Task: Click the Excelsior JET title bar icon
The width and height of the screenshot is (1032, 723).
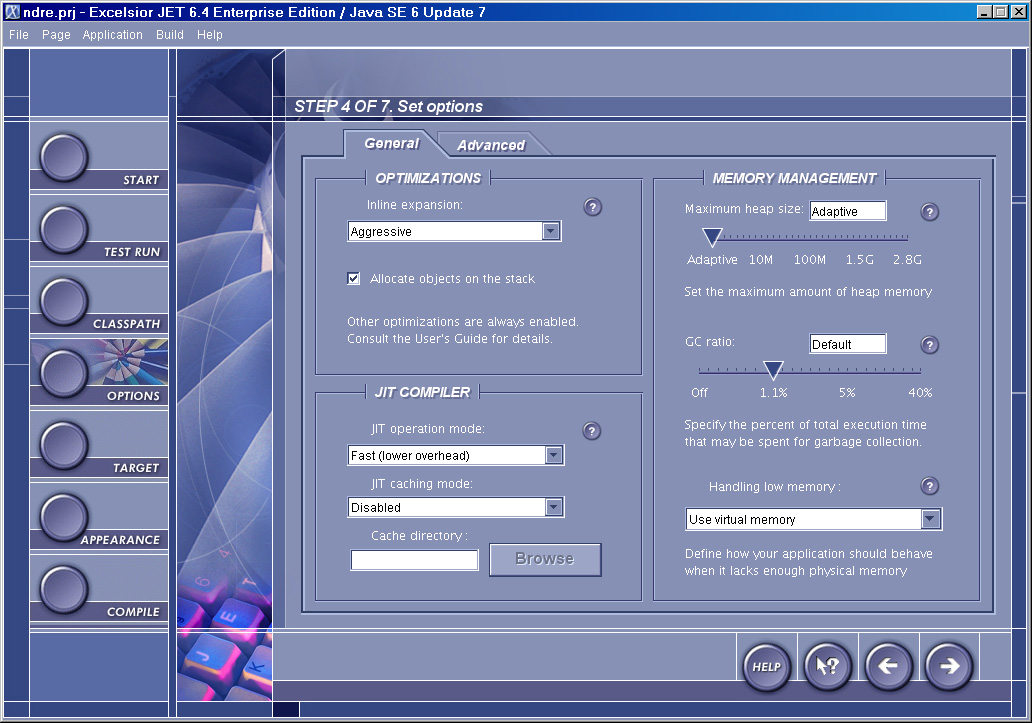Action: tap(12, 11)
